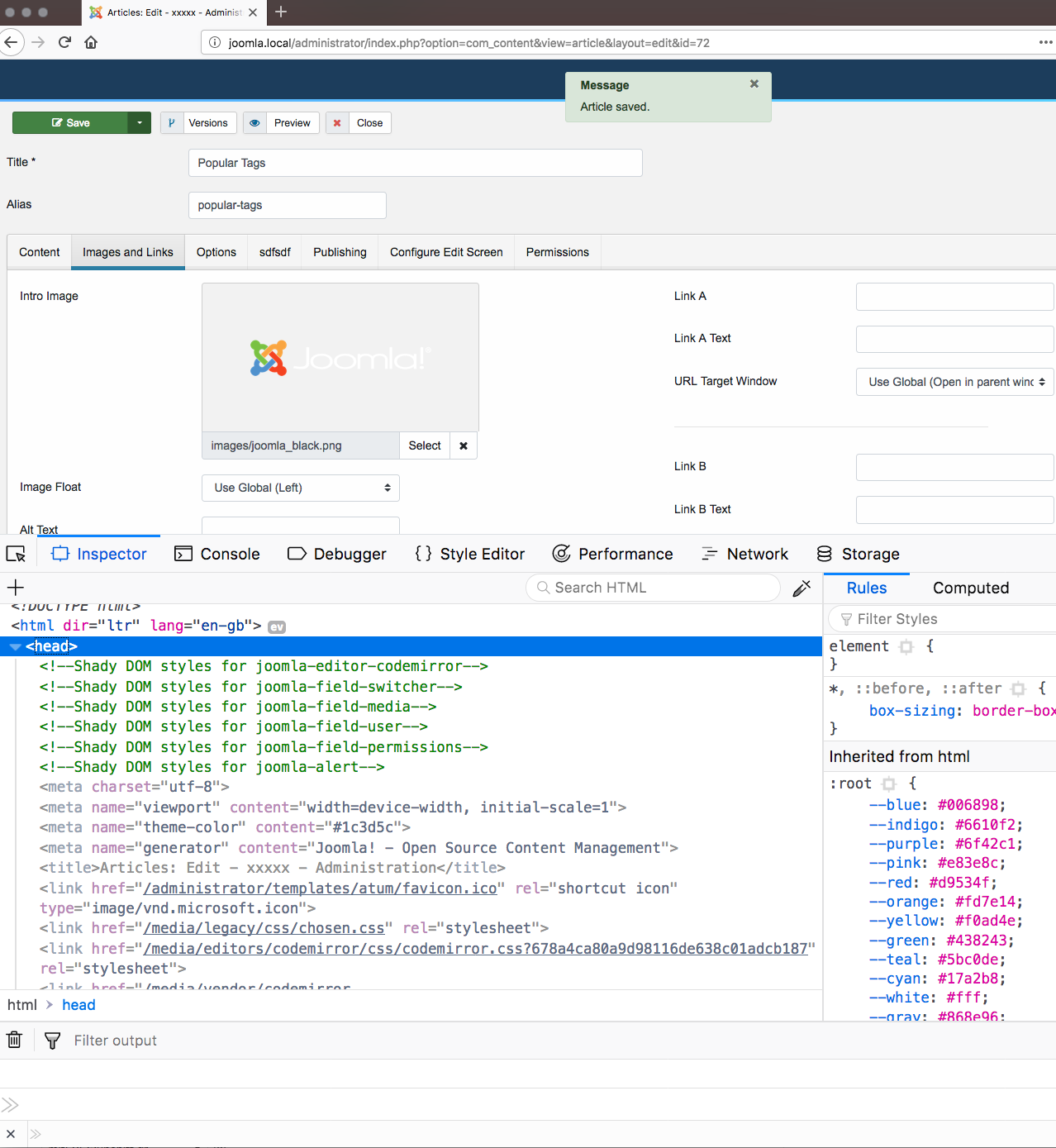Open the Style Editor panel
This screenshot has width=1056, height=1148.
click(469, 554)
